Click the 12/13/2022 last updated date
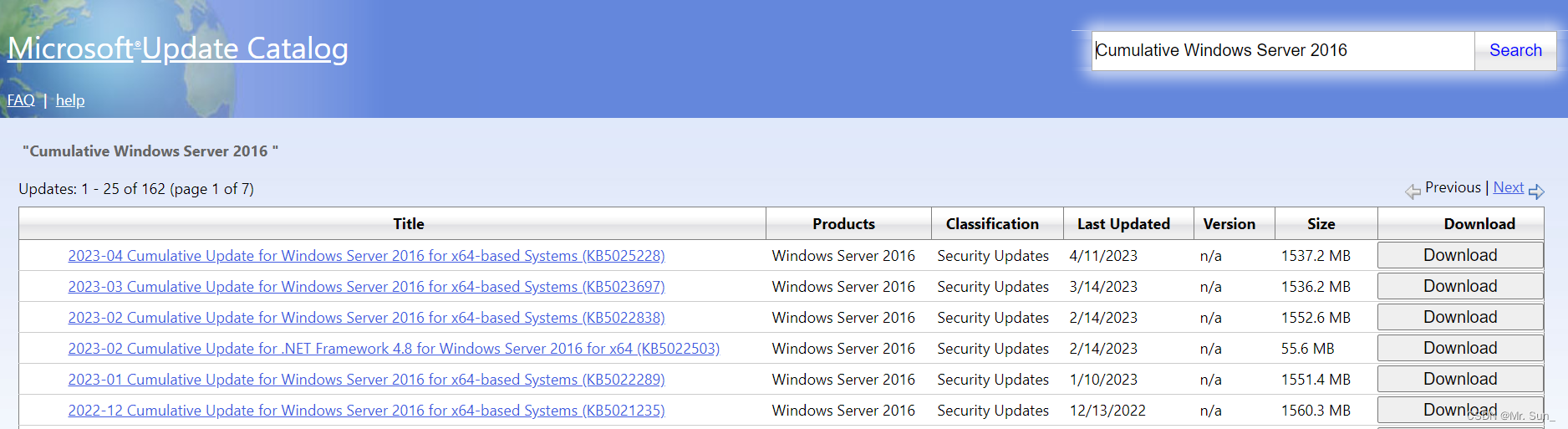This screenshot has width=1568, height=429. click(1107, 411)
